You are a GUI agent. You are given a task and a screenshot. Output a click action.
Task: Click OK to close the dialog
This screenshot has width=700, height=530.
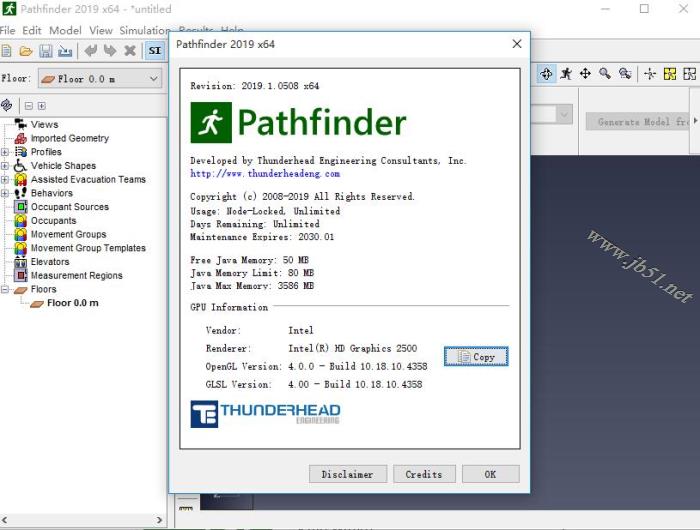491,474
